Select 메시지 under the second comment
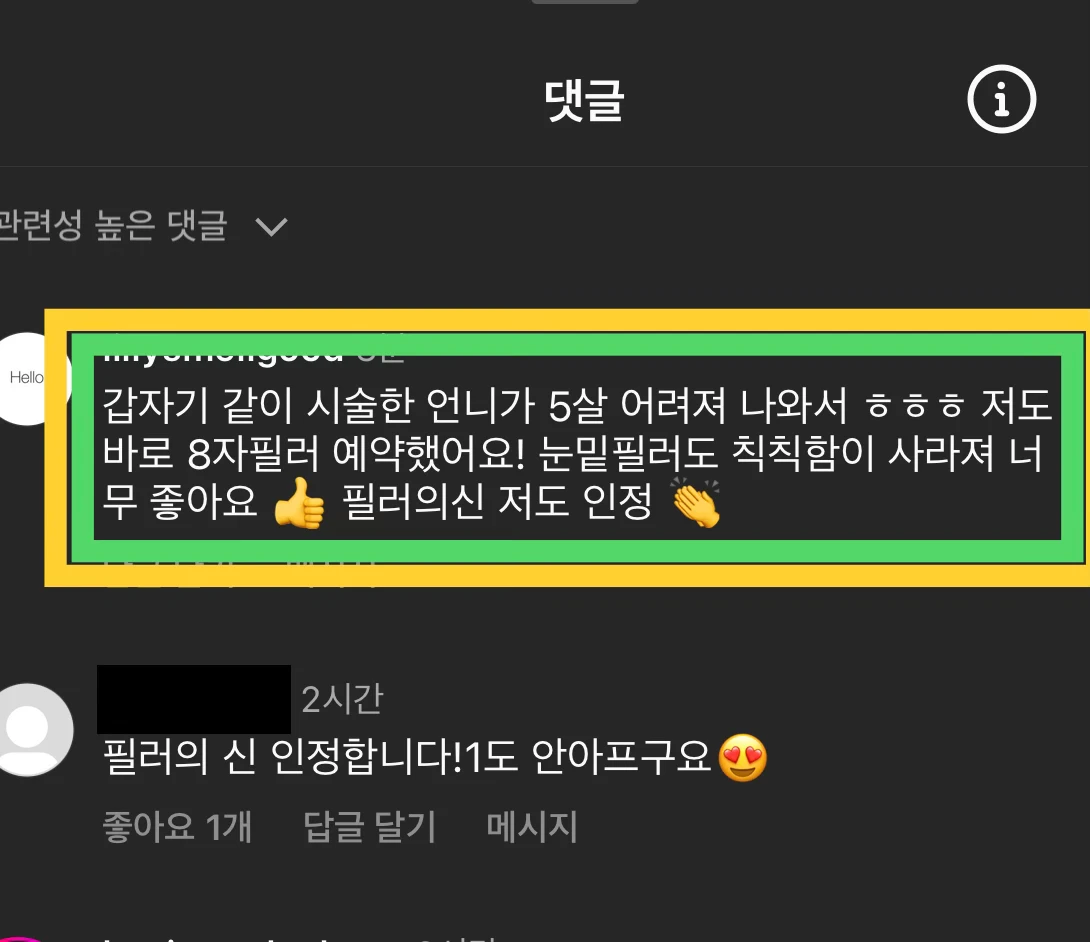Image resolution: width=1090 pixels, height=942 pixels. 532,827
